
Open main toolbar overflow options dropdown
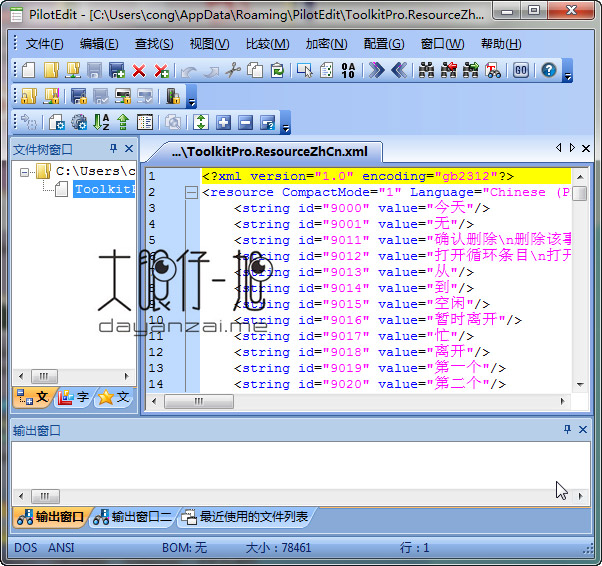pyautogui.click(x=567, y=71)
